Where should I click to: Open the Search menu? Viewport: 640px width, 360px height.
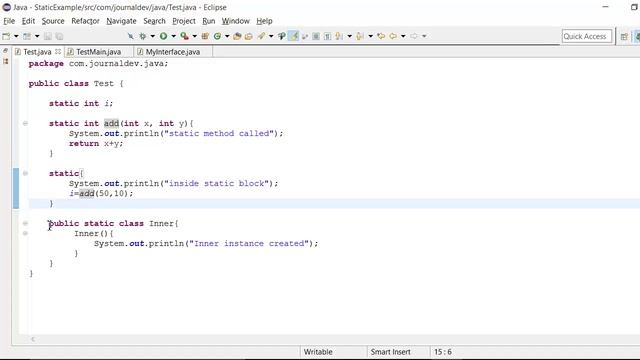pyautogui.click(x=154, y=21)
